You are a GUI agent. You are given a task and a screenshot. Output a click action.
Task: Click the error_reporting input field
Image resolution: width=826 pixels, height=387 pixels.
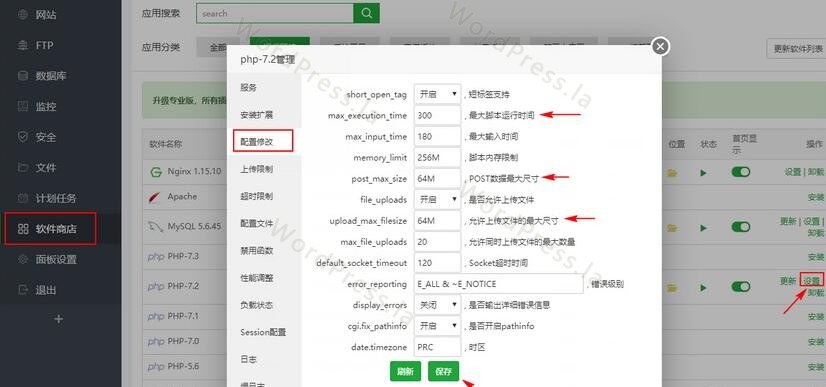[498, 284]
